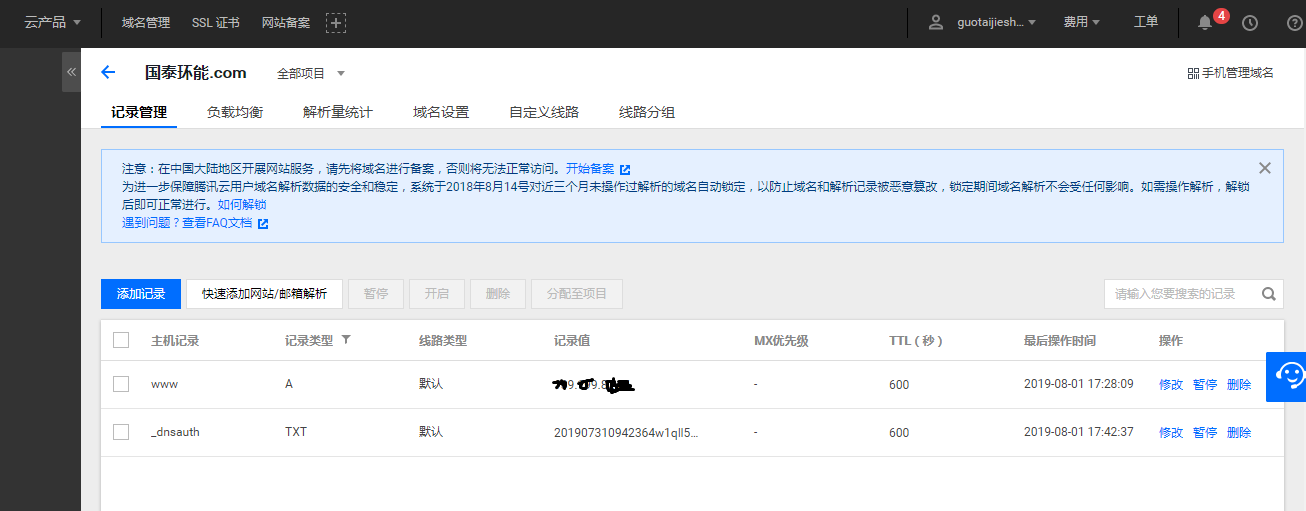Check the www record checkbox
1306x511 pixels.
[x=121, y=384]
